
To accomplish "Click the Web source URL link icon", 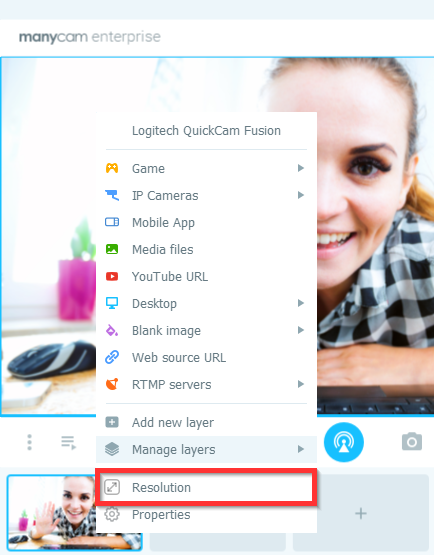I will [x=112, y=357].
